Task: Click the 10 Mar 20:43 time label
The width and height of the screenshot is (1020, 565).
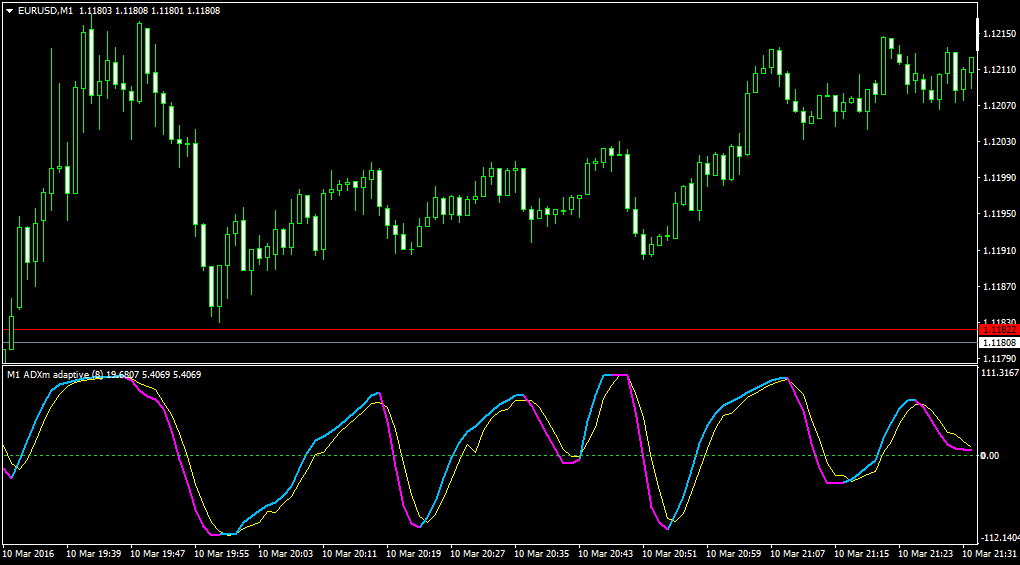Action: pyautogui.click(x=606, y=554)
